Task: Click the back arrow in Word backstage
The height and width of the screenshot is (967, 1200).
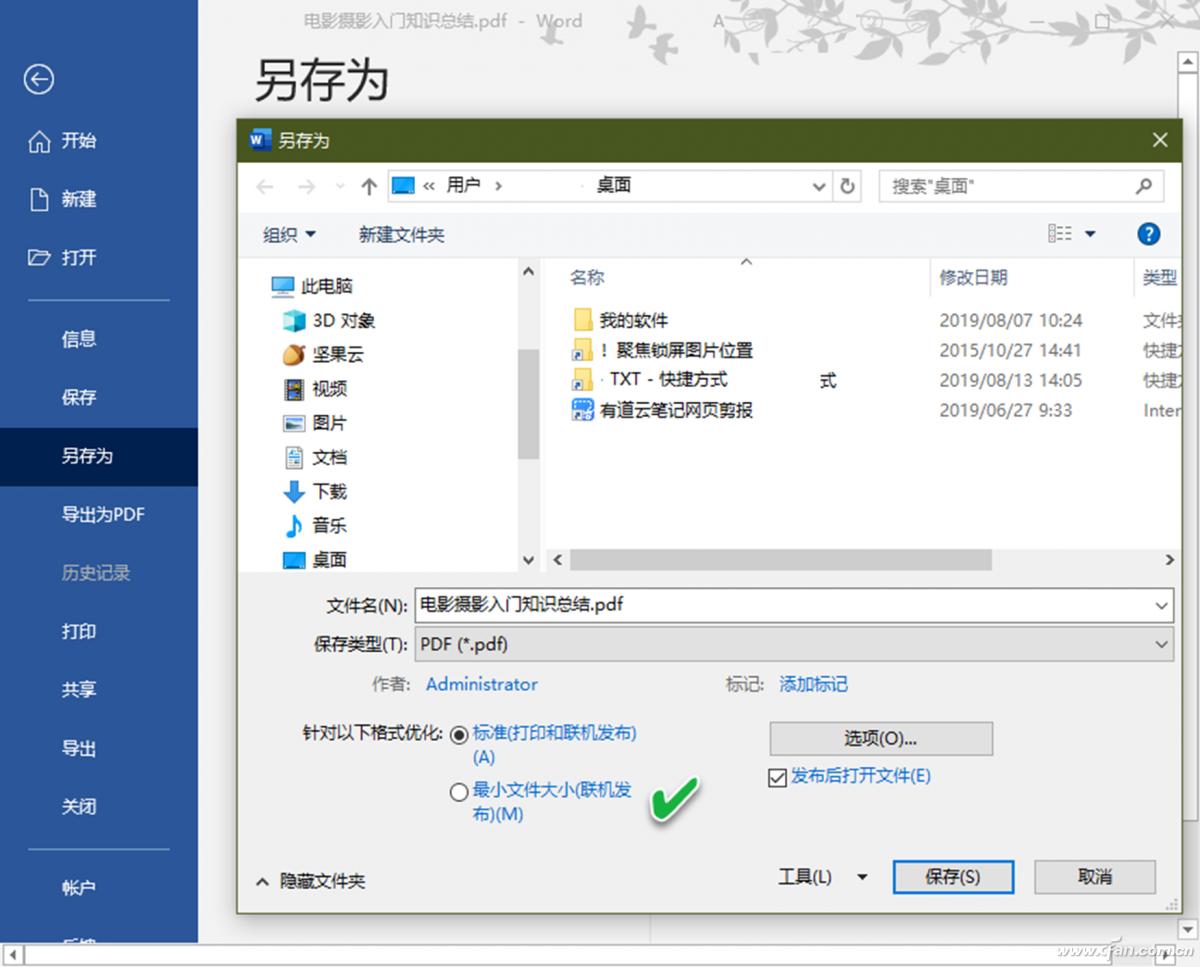Action: tap(39, 80)
